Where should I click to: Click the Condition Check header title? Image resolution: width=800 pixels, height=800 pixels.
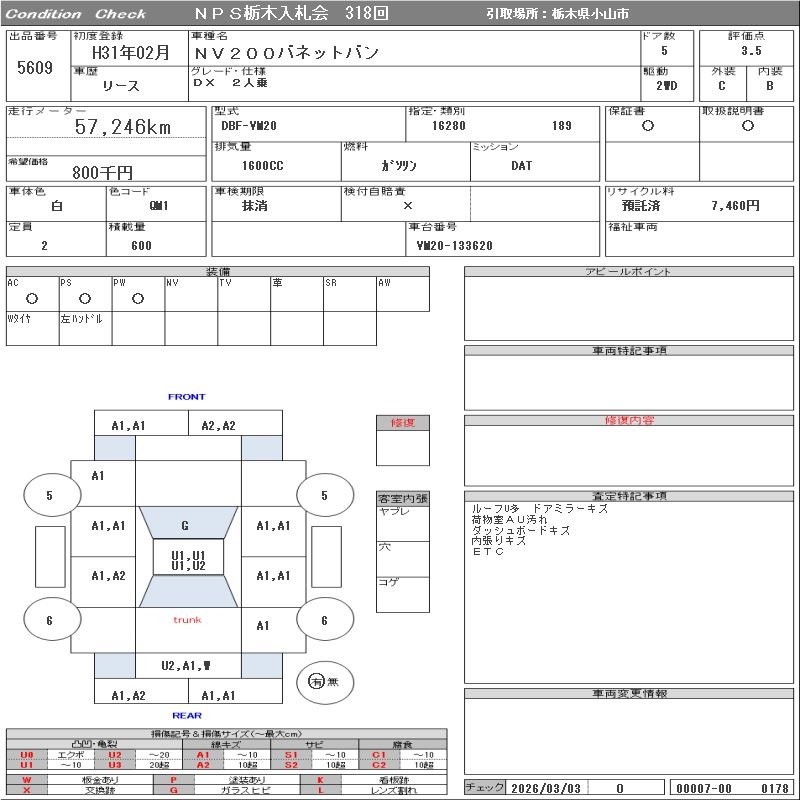[x=76, y=14]
